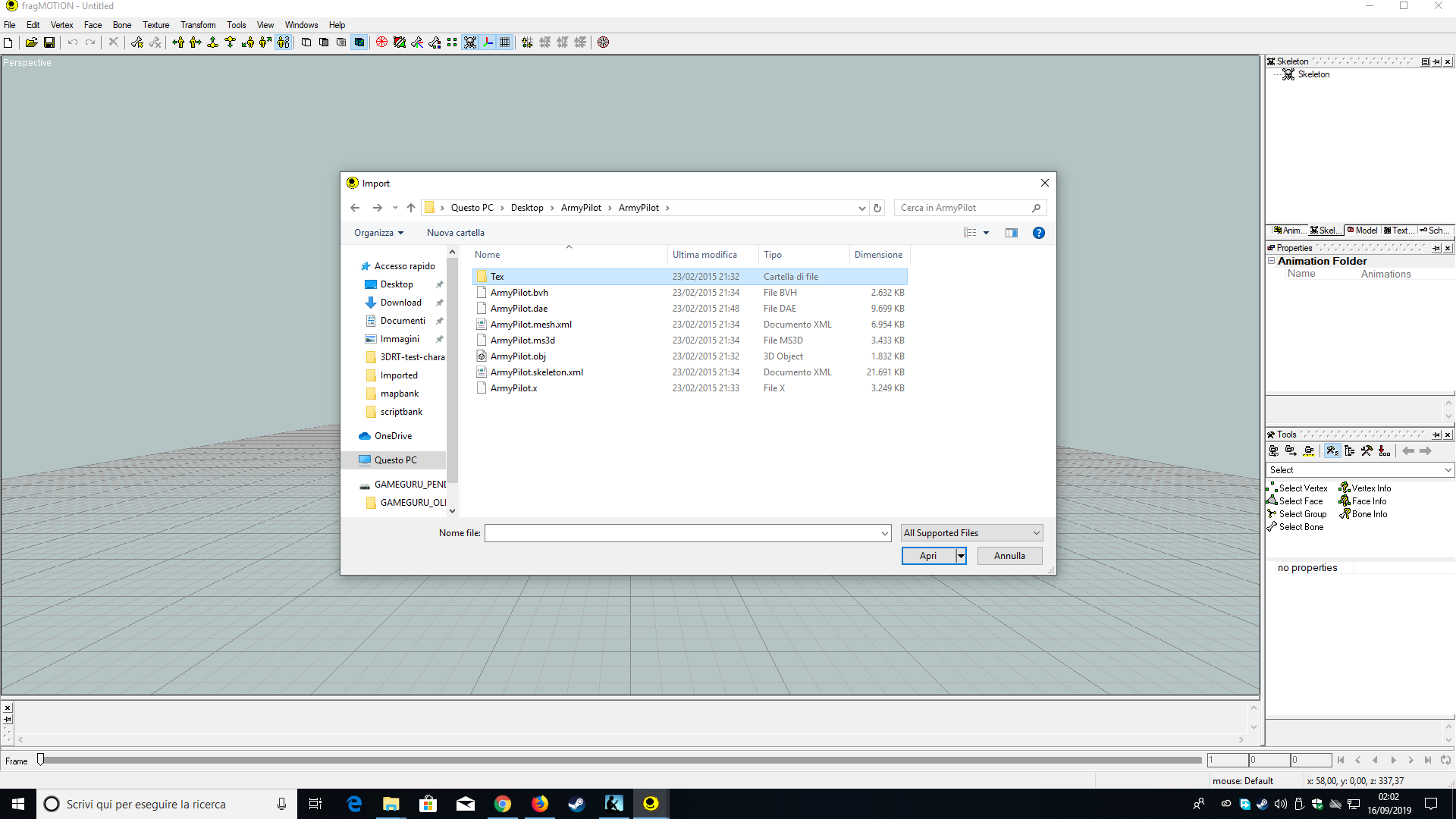The image size is (1456, 819).
Task: Click the Frame timeline slider handle
Action: [41, 759]
